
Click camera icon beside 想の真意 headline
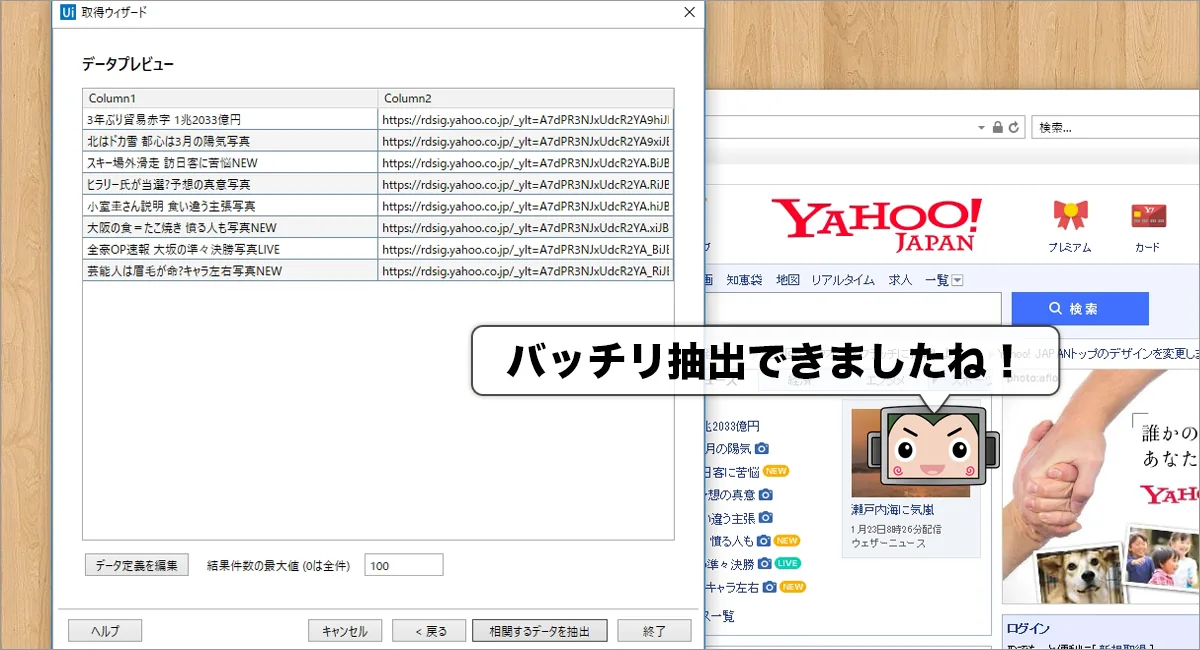click(x=766, y=494)
